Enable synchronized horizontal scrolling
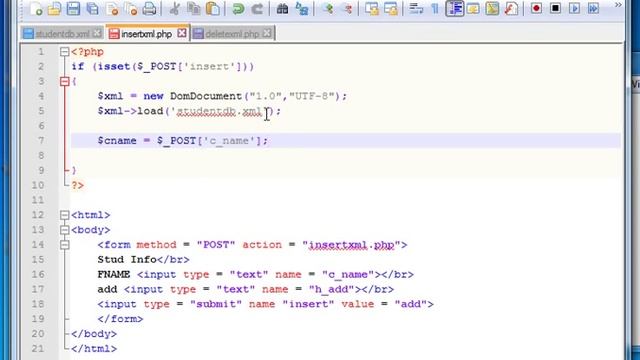Viewport: 640px width, 360px height. [391, 9]
